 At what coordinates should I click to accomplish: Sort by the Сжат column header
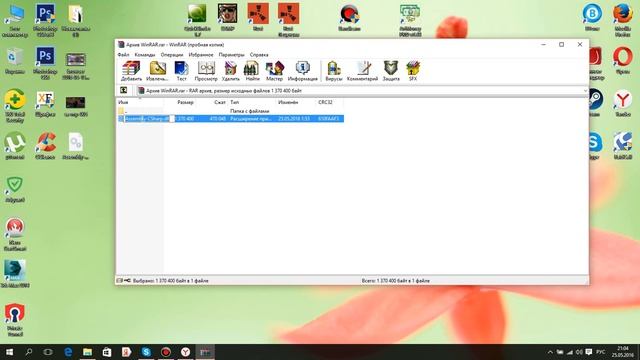[211, 102]
